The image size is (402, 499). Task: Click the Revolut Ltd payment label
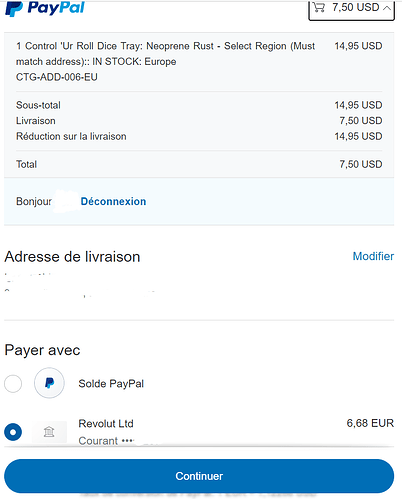pos(106,424)
